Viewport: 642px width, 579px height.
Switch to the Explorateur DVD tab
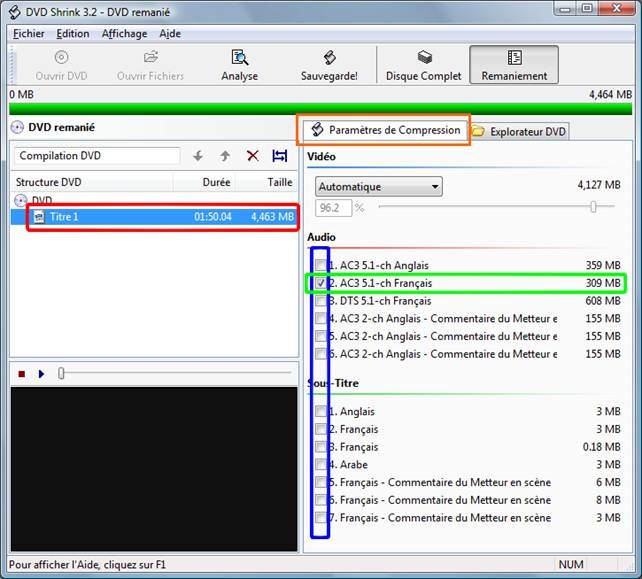point(520,131)
